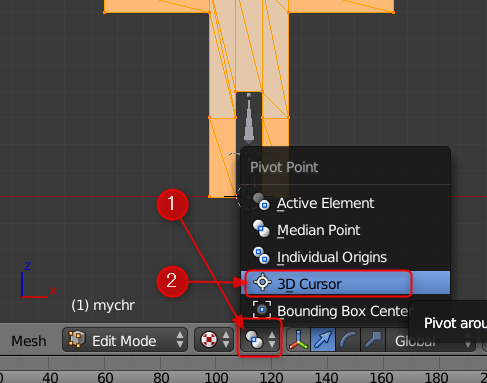487x383 pixels.
Task: Click the Edit Mode cube icon
Action: click(77, 339)
